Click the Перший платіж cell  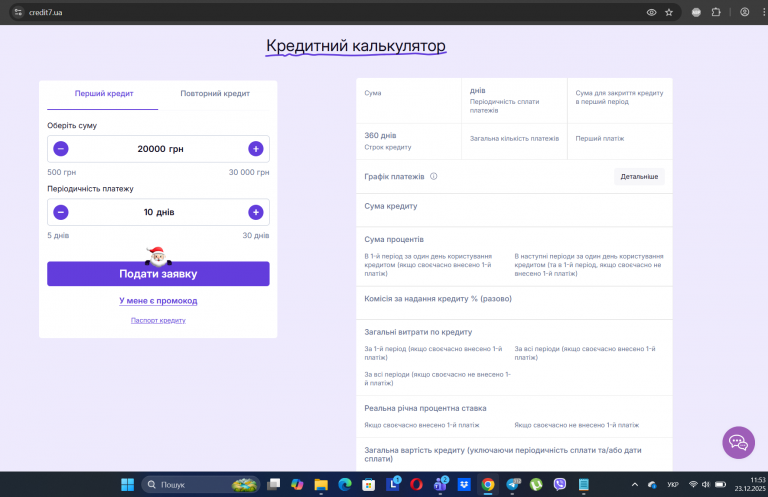click(x=620, y=141)
